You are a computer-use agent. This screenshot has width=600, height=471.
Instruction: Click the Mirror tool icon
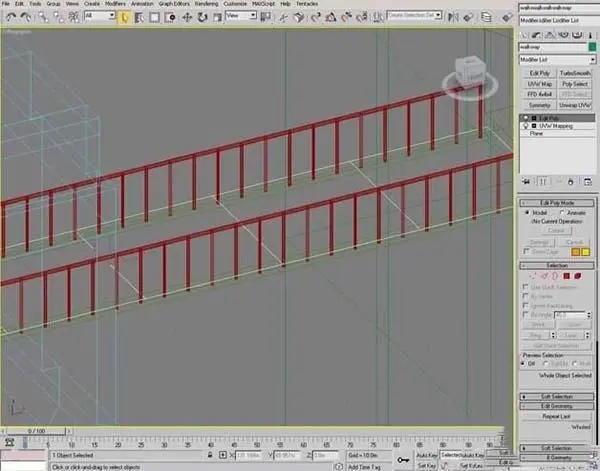coord(453,17)
